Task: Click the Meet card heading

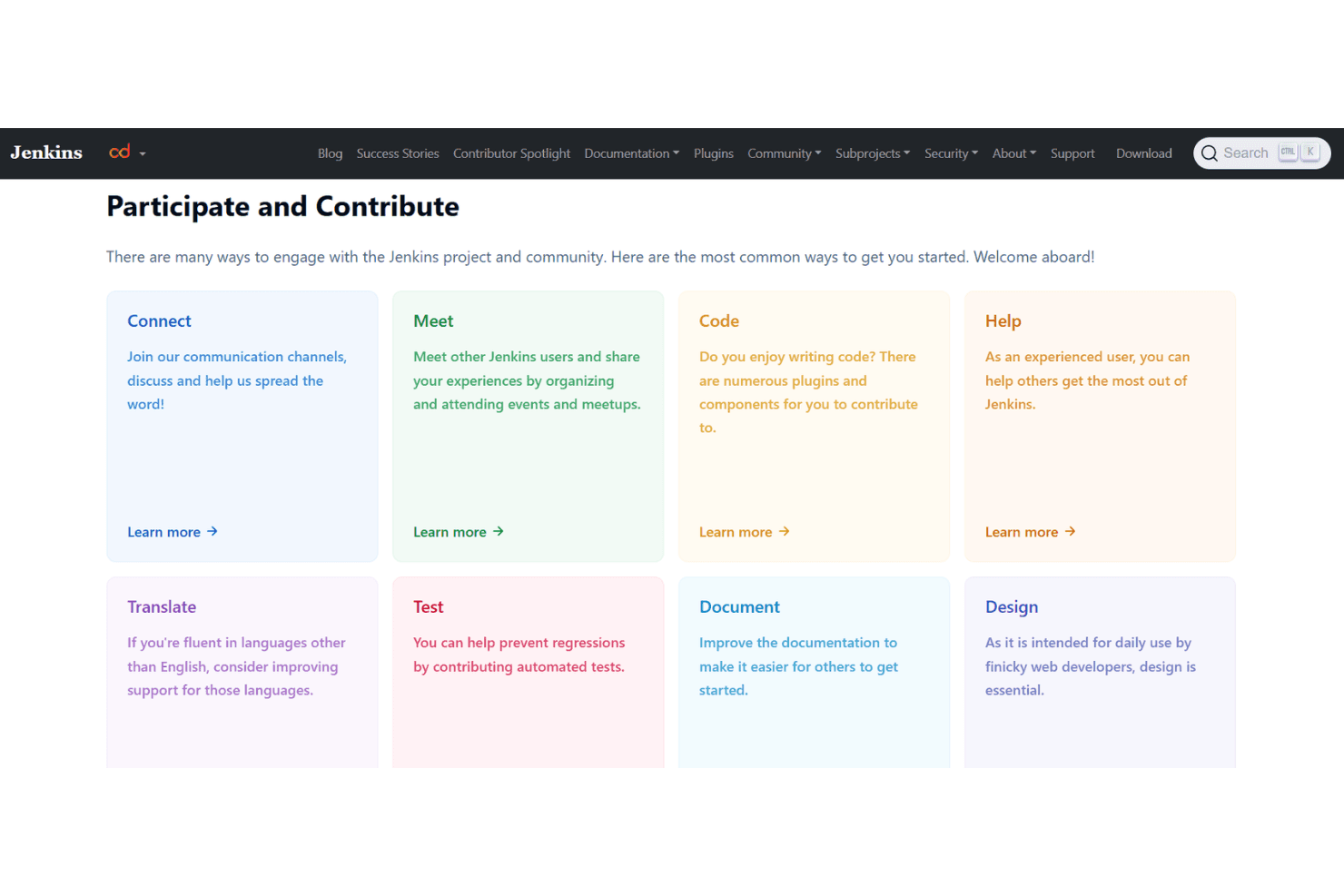Action: [433, 321]
